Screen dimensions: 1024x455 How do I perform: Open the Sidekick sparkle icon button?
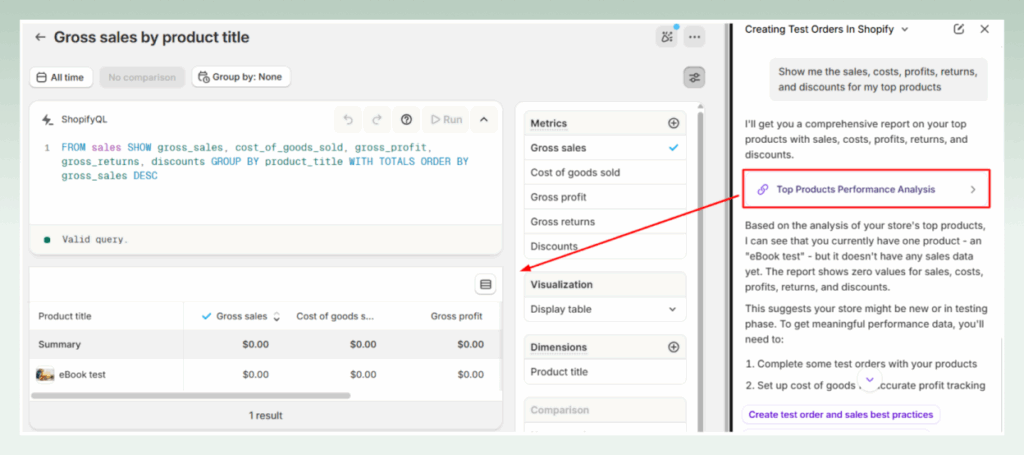[667, 37]
